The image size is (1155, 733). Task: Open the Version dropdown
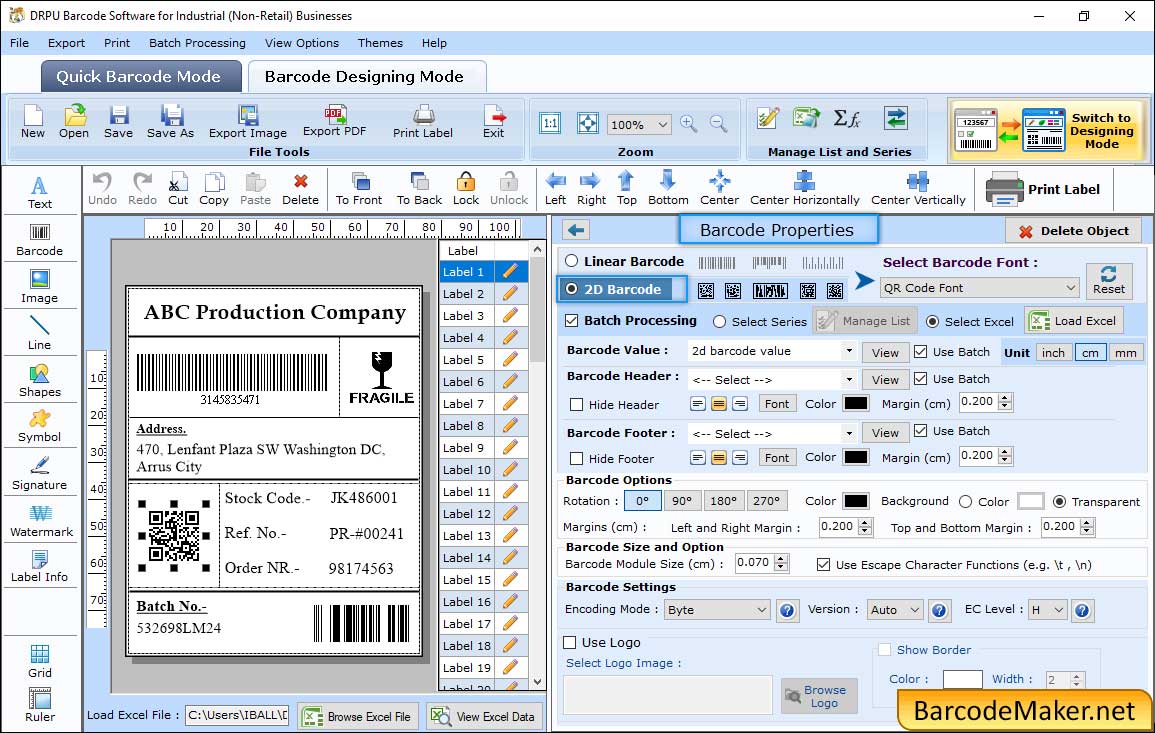coord(894,610)
